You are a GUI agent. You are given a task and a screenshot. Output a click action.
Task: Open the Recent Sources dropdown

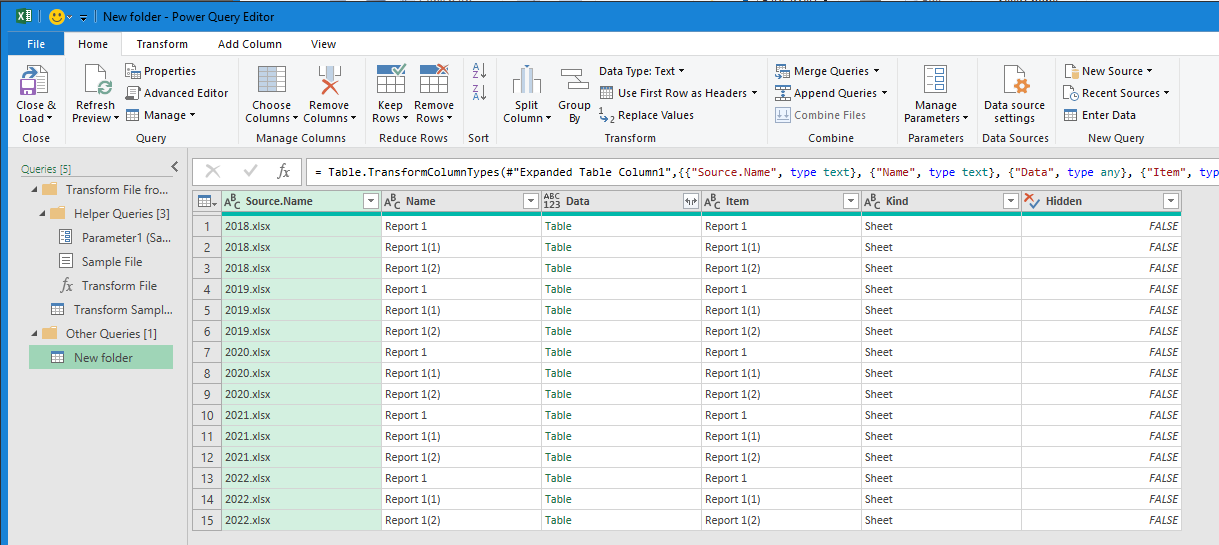point(1116,93)
